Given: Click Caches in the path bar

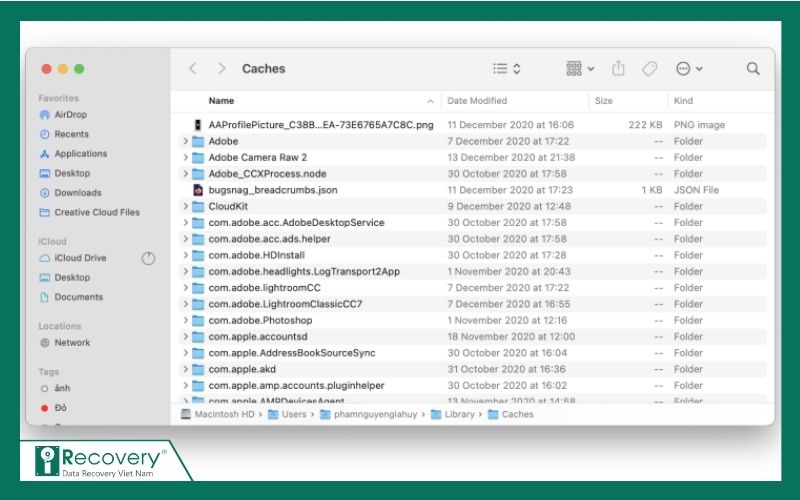Looking at the screenshot, I should (x=511, y=414).
